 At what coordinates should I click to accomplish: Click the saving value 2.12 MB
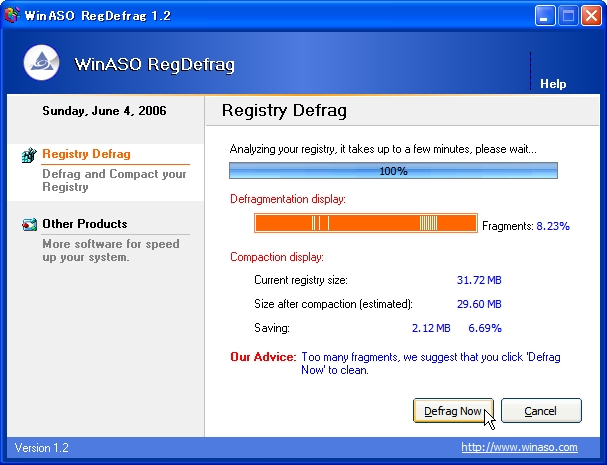[431, 328]
